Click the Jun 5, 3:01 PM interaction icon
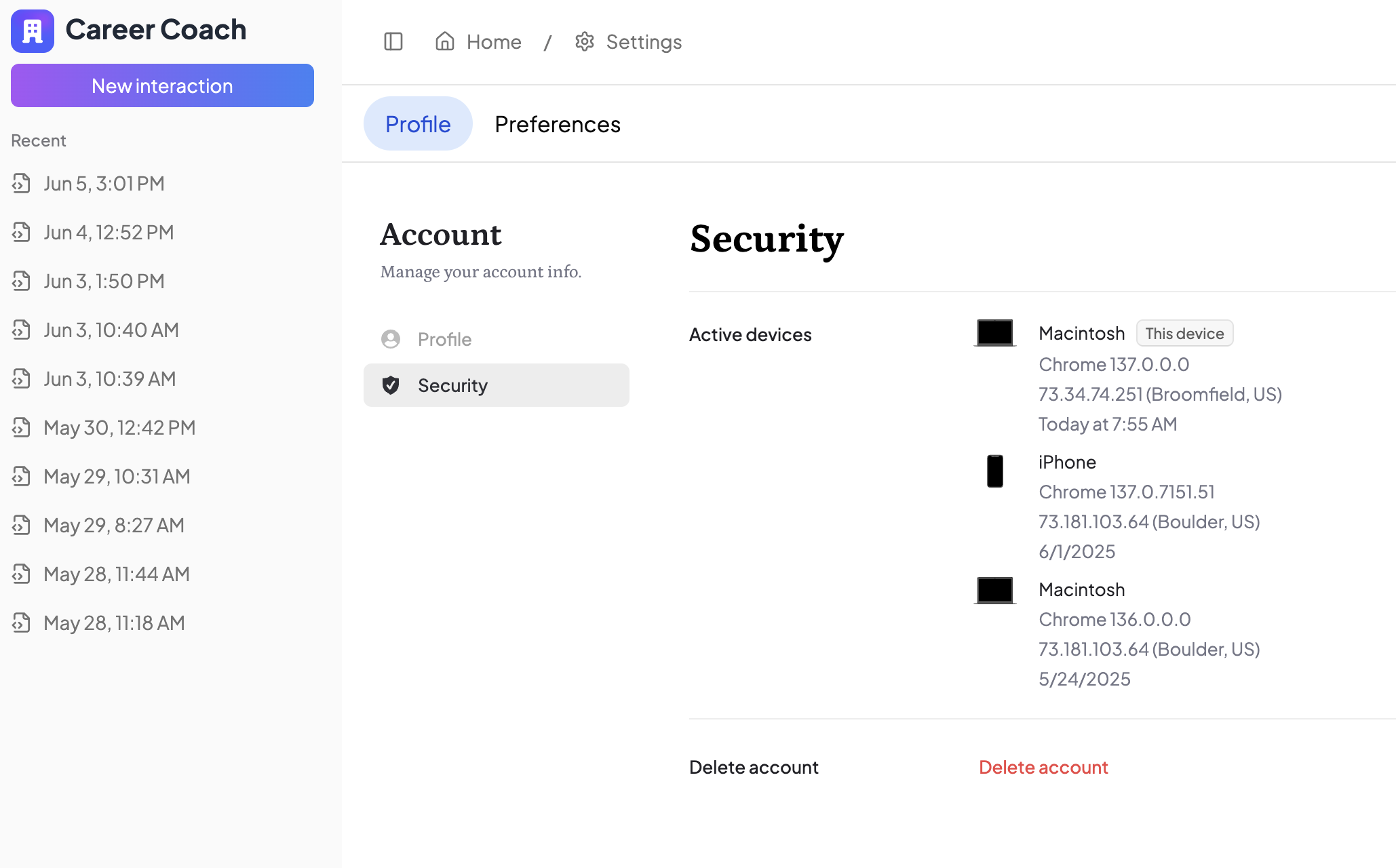The image size is (1396, 868). point(22,183)
